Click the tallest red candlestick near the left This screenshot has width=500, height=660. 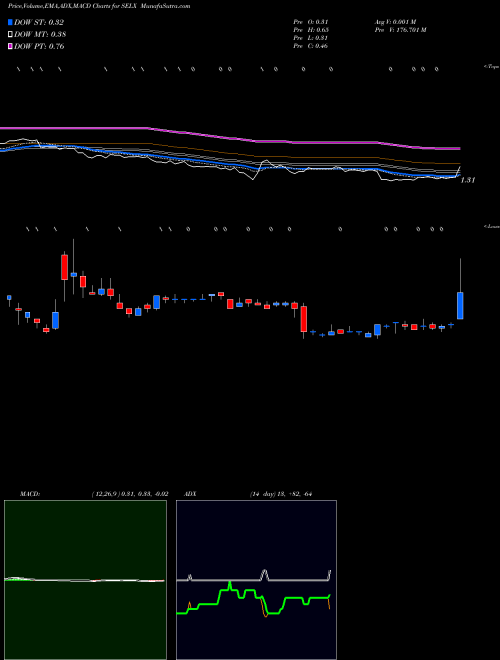64,267
